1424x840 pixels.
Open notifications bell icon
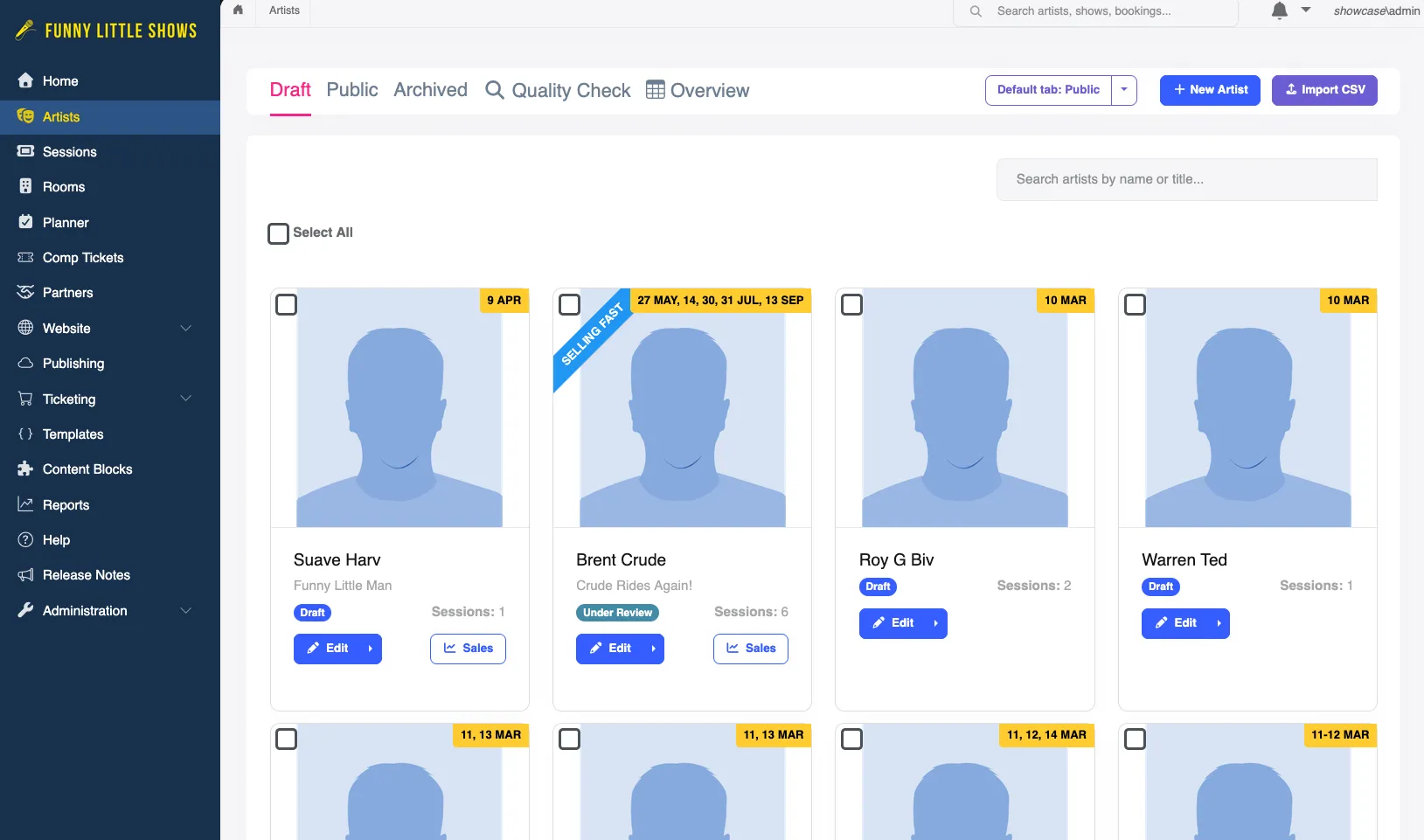point(1279,10)
